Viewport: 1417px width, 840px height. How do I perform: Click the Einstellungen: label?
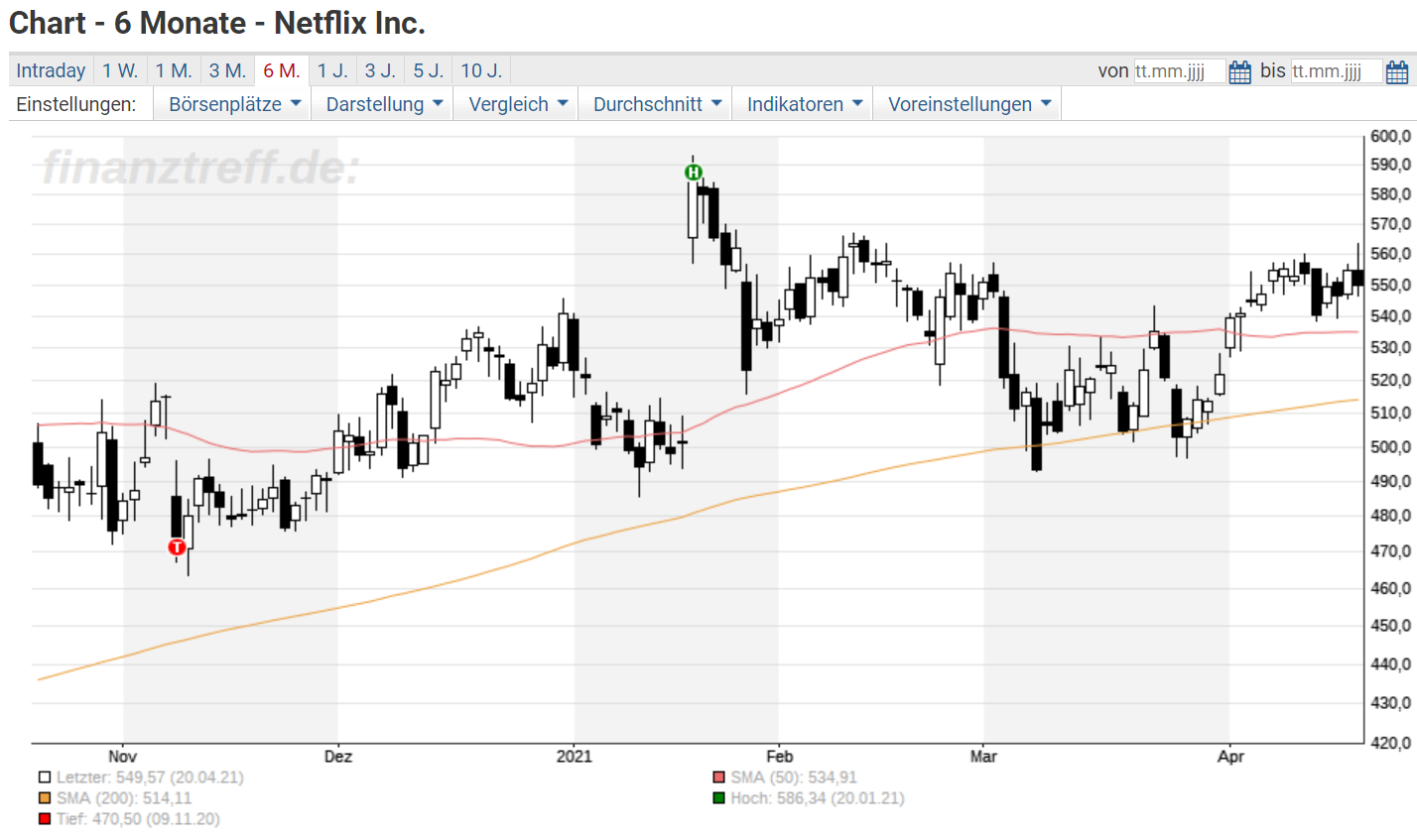point(76,104)
